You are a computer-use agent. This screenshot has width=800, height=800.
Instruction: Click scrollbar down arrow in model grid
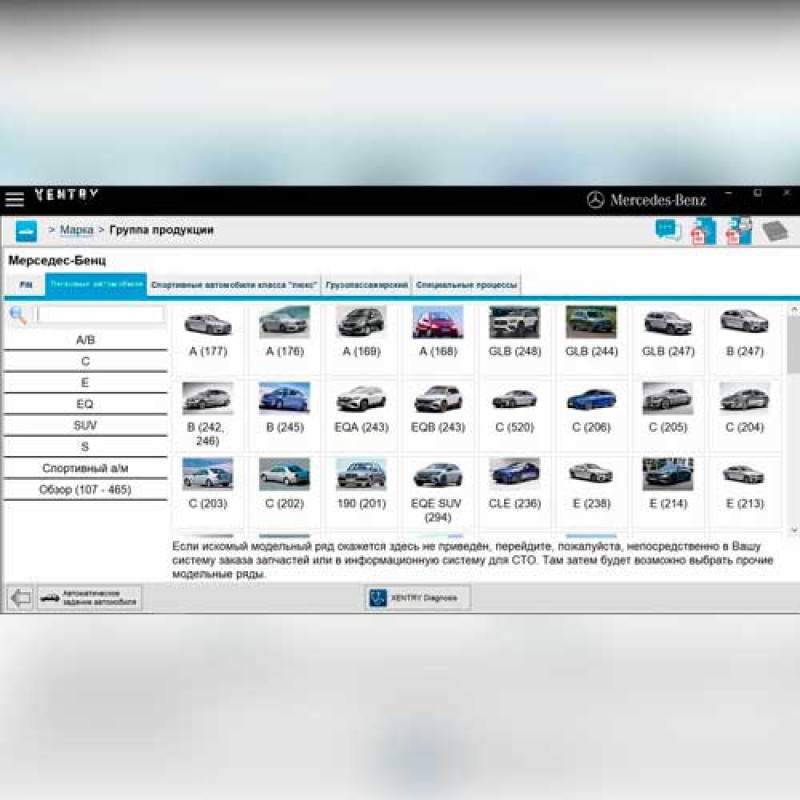[x=794, y=531]
